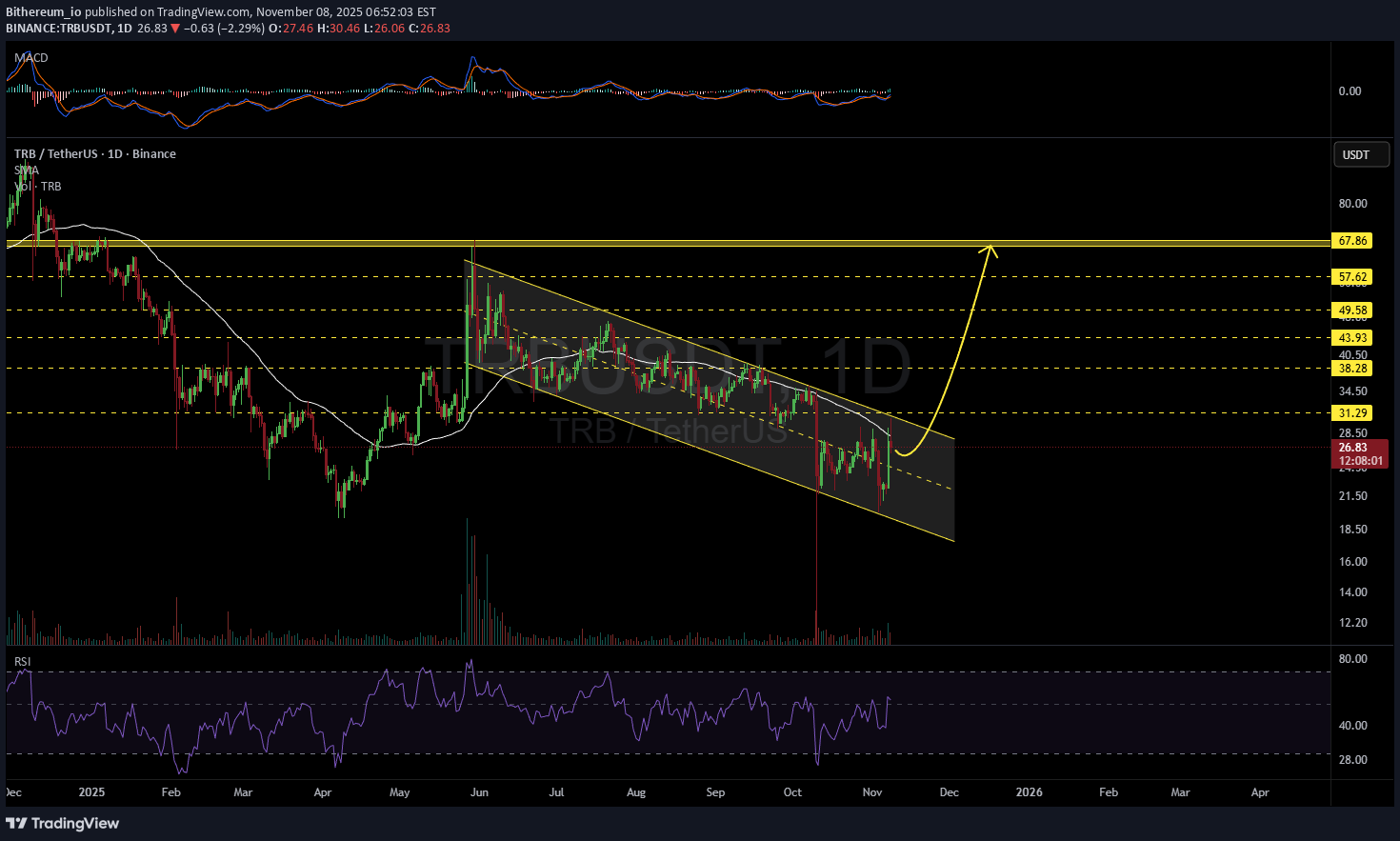Viewport: 1400px width, 841px height.
Task: Click 21.50 on the price scale
Action: pos(1352,496)
